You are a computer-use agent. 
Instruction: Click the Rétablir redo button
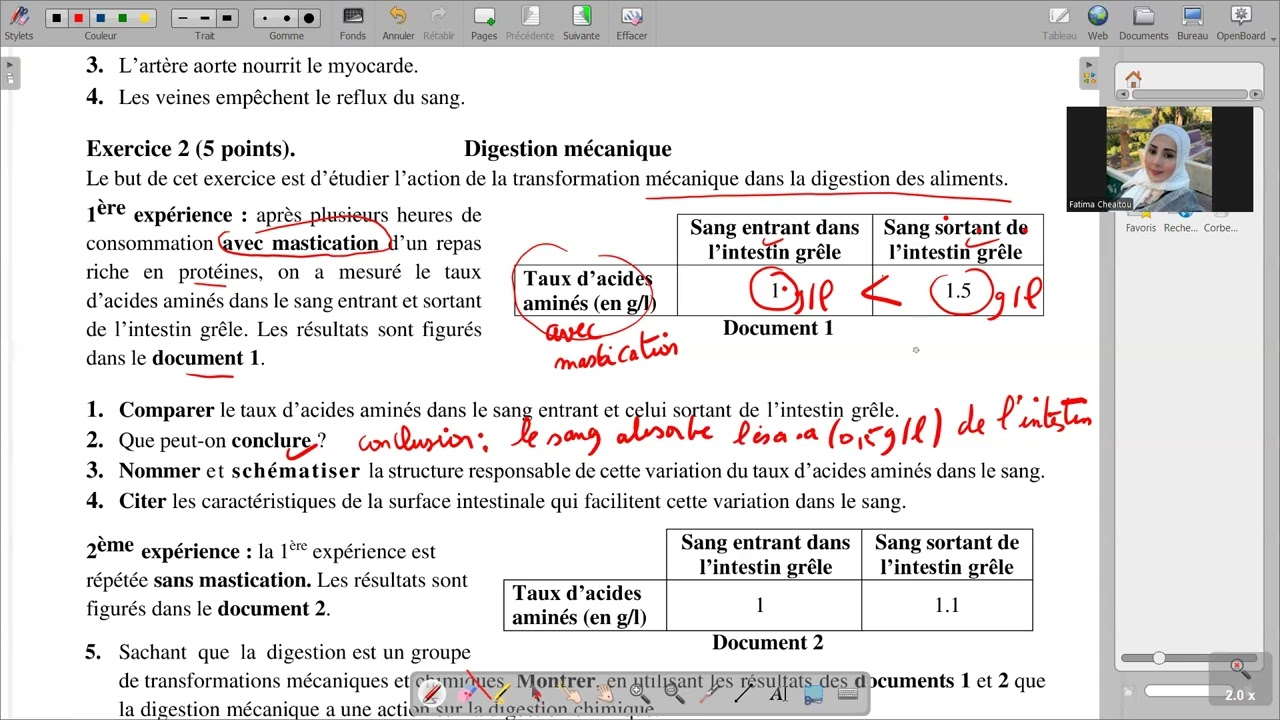pyautogui.click(x=438, y=23)
